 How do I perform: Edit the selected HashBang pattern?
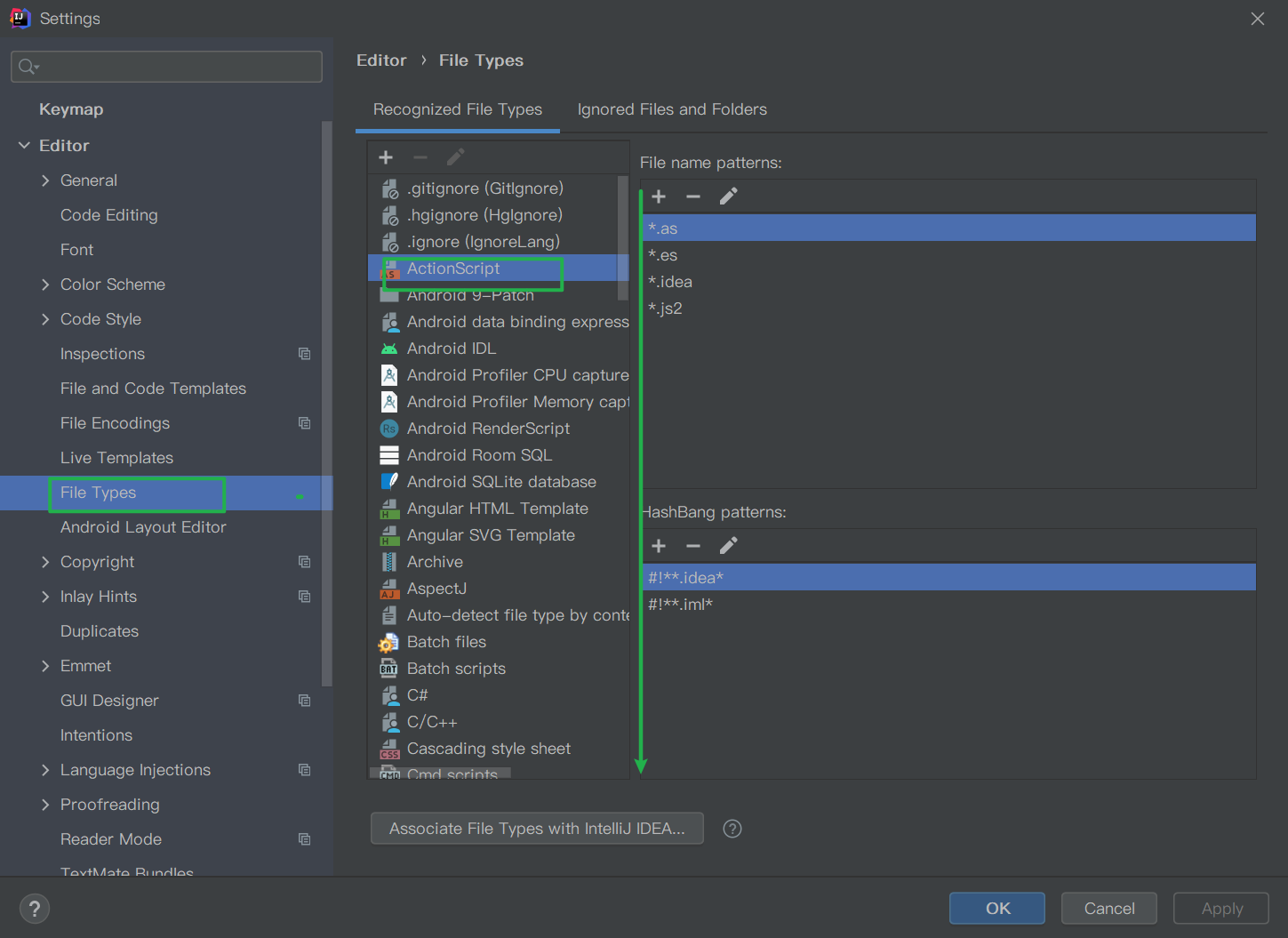pos(728,546)
